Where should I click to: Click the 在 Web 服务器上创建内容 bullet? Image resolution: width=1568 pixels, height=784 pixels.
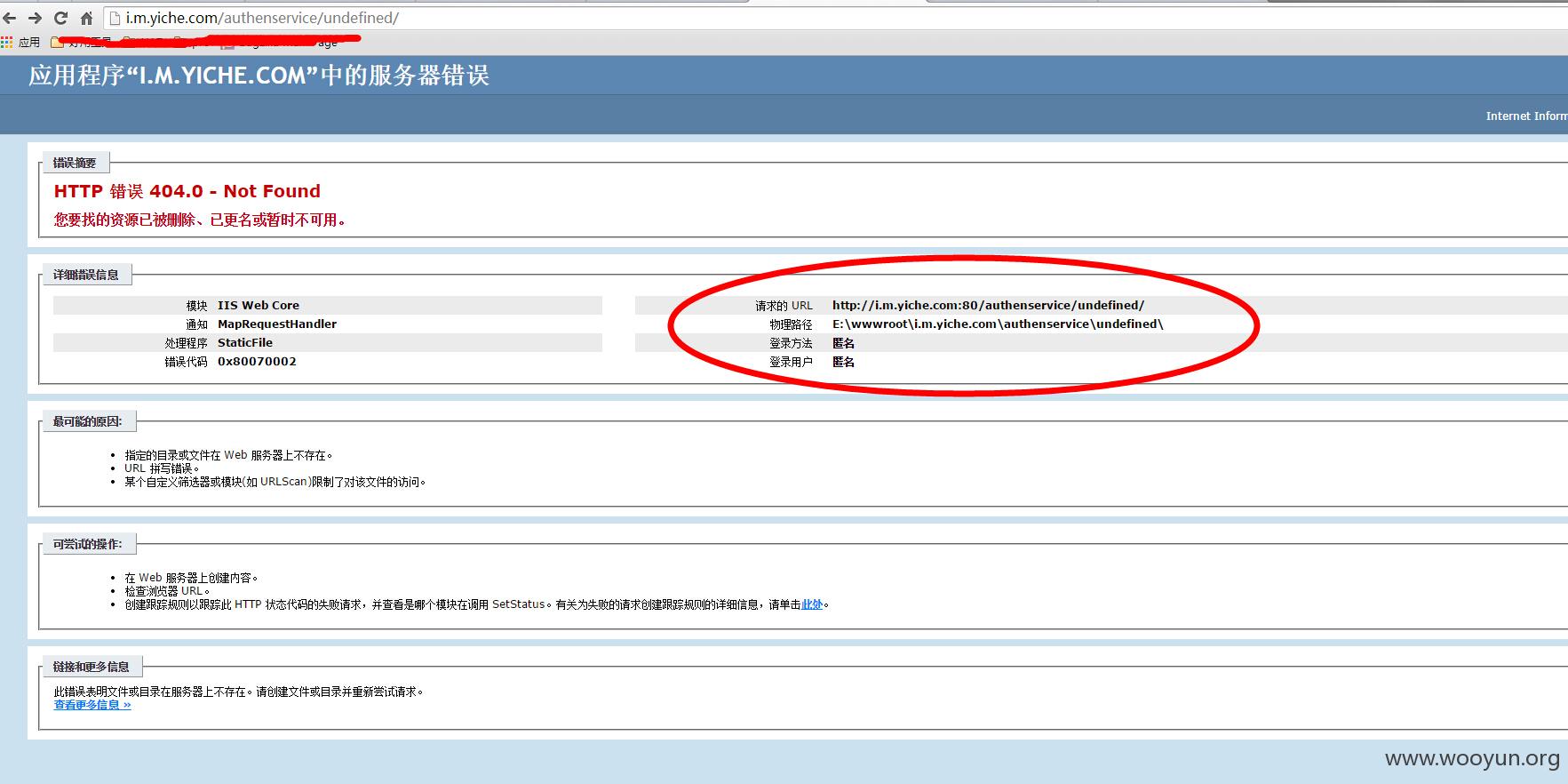[x=191, y=578]
